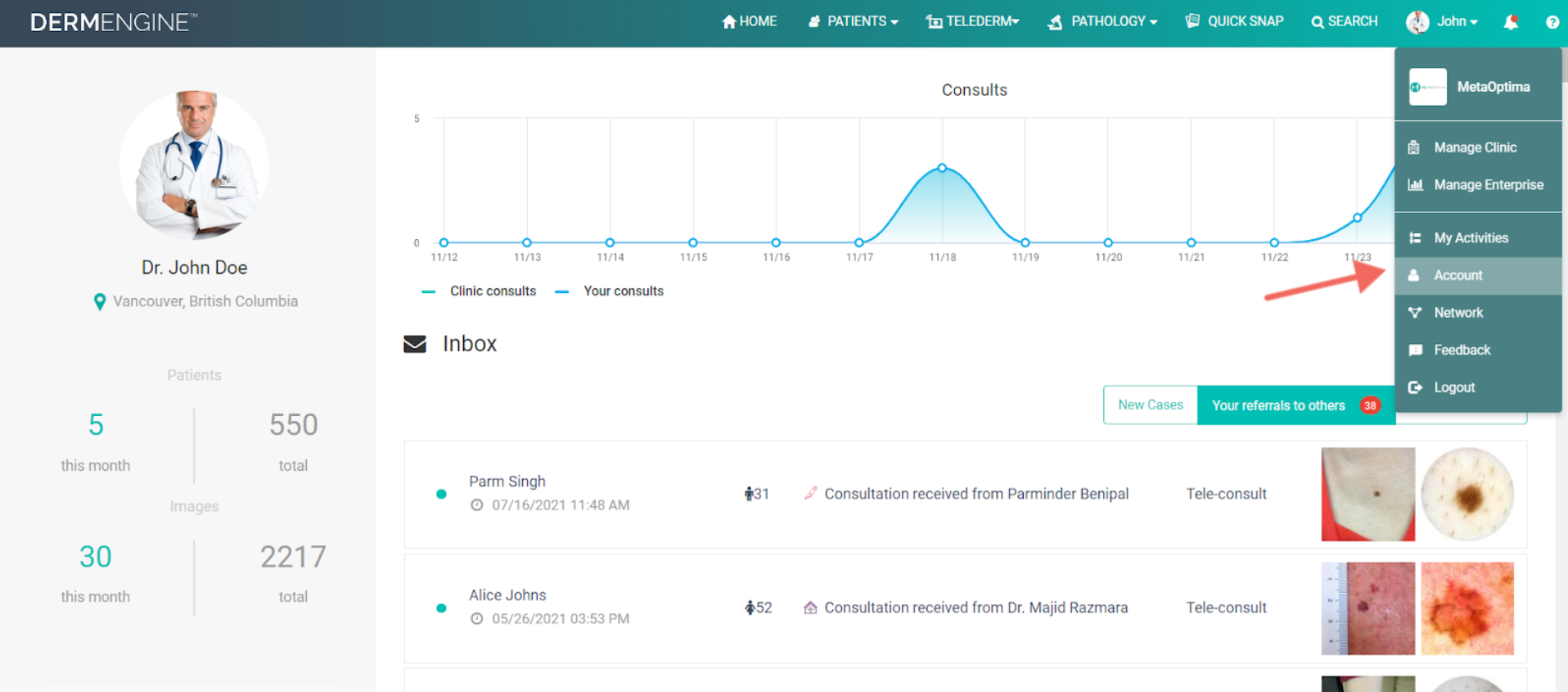Open Parm Singh dermoscopy thumbnail
The width and height of the screenshot is (1568, 692).
(1467, 494)
